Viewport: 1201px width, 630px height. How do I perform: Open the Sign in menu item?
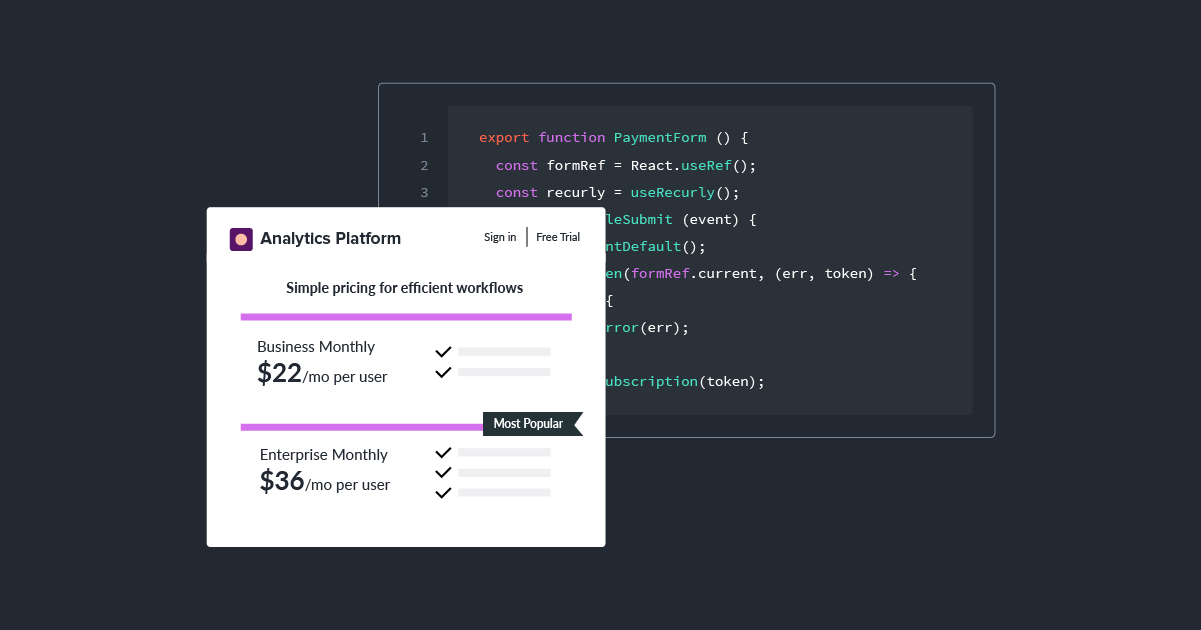point(500,237)
